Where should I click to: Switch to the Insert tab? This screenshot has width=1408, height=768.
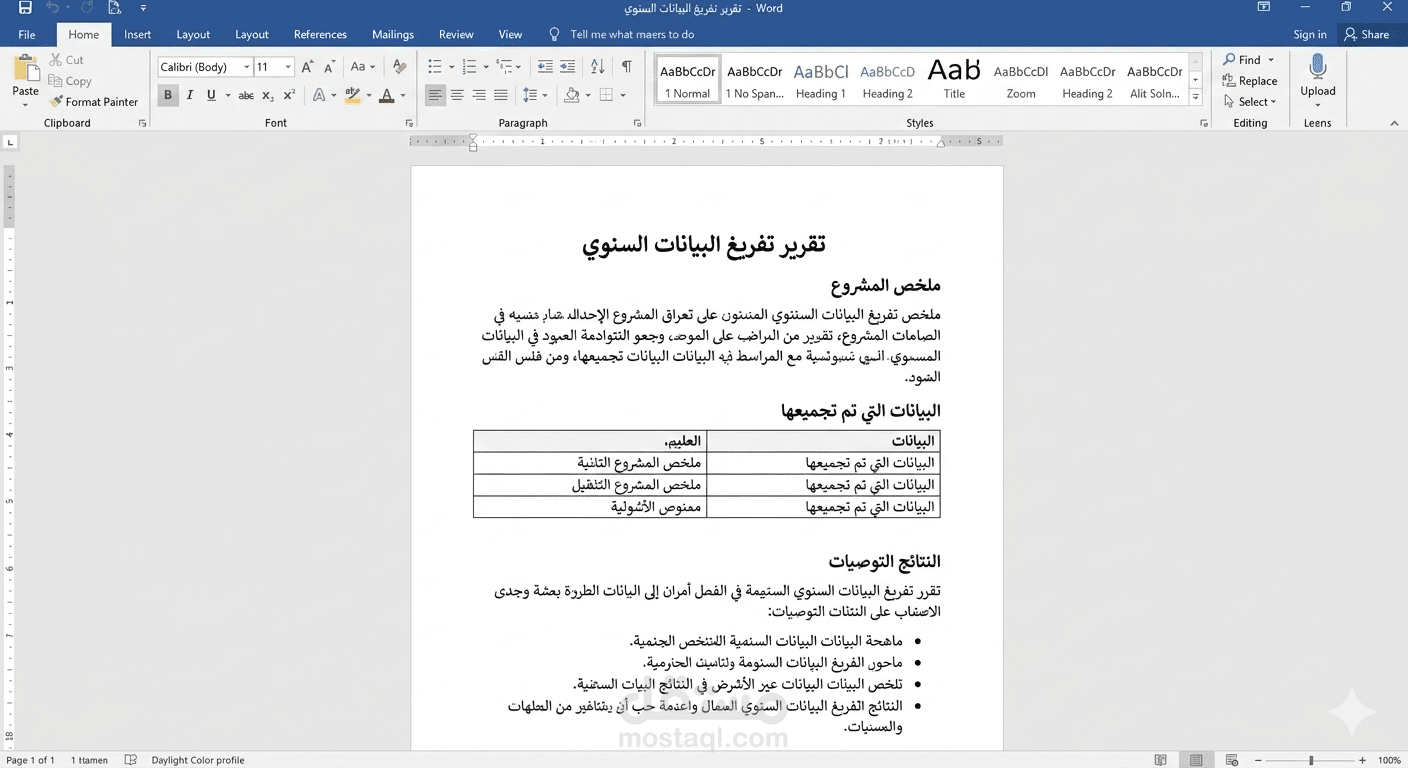[x=138, y=34]
